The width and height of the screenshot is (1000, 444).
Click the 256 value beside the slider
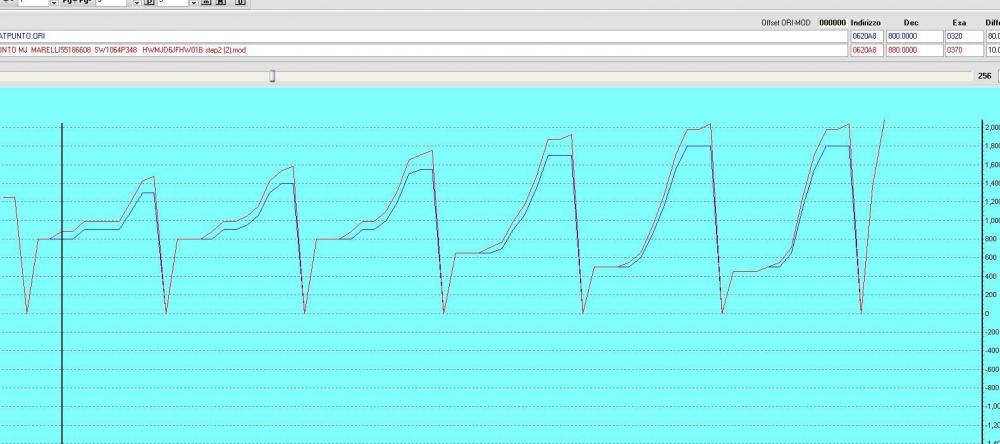[984, 76]
